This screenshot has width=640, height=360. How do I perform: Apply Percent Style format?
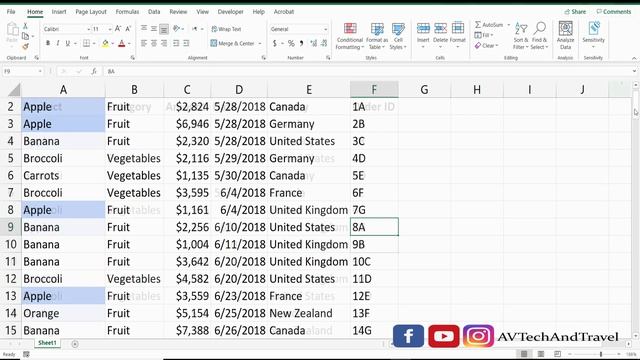point(291,43)
